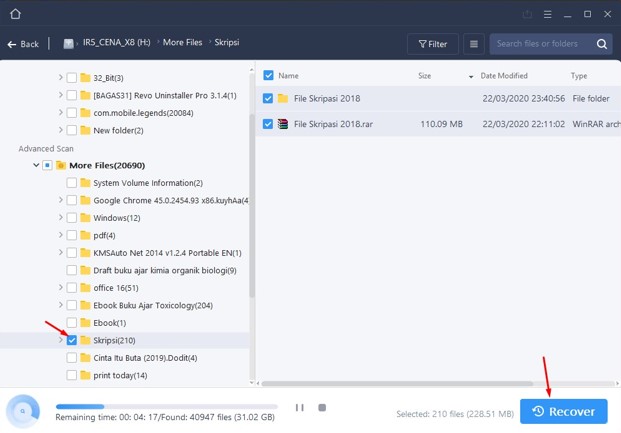
Task: Click the Back arrow button
Action: pyautogui.click(x=23, y=44)
